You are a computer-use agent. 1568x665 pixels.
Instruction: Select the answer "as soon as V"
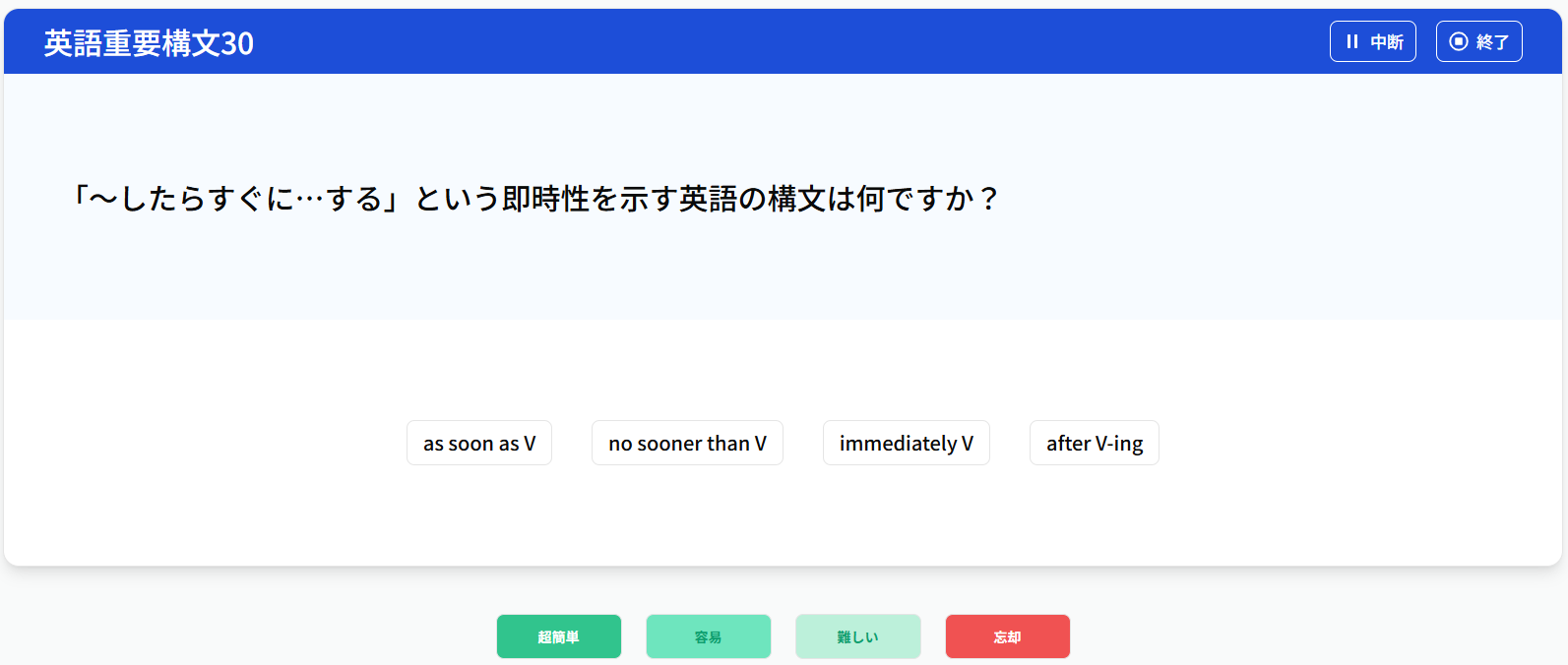point(479,444)
